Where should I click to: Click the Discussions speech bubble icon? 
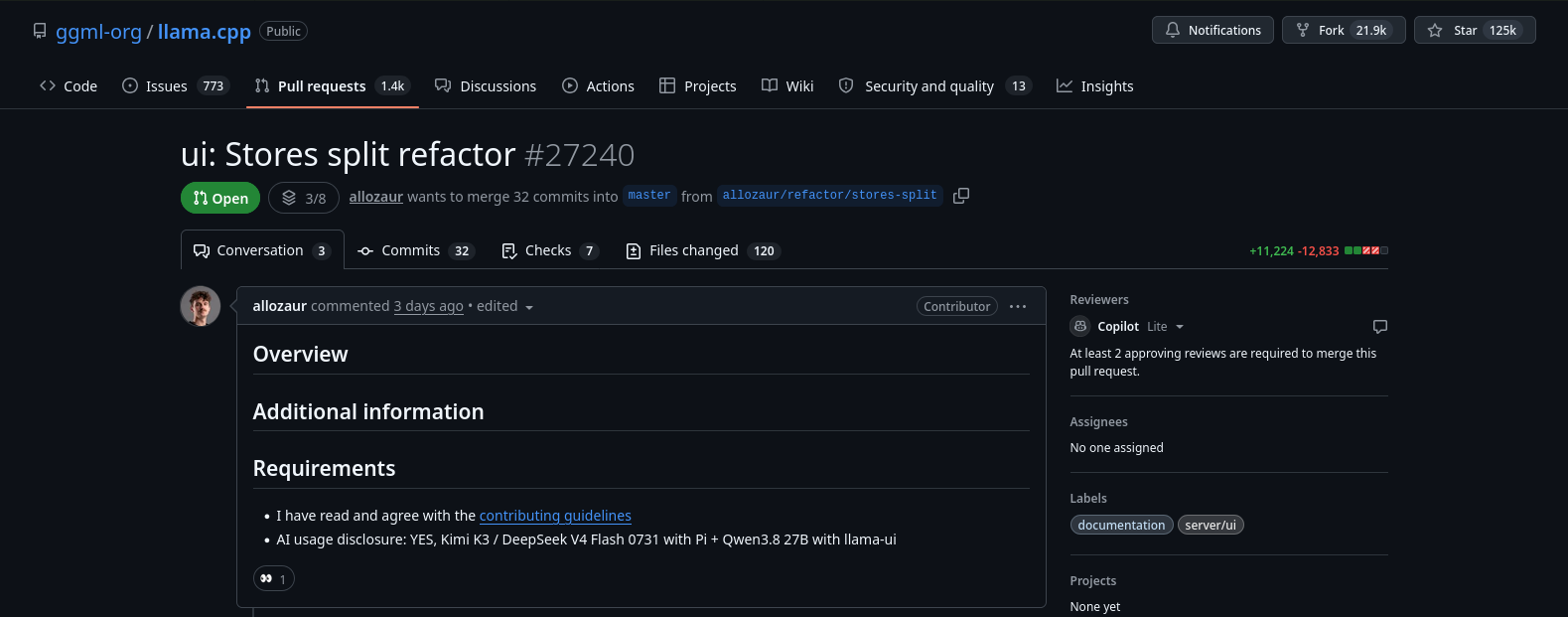pyautogui.click(x=443, y=86)
